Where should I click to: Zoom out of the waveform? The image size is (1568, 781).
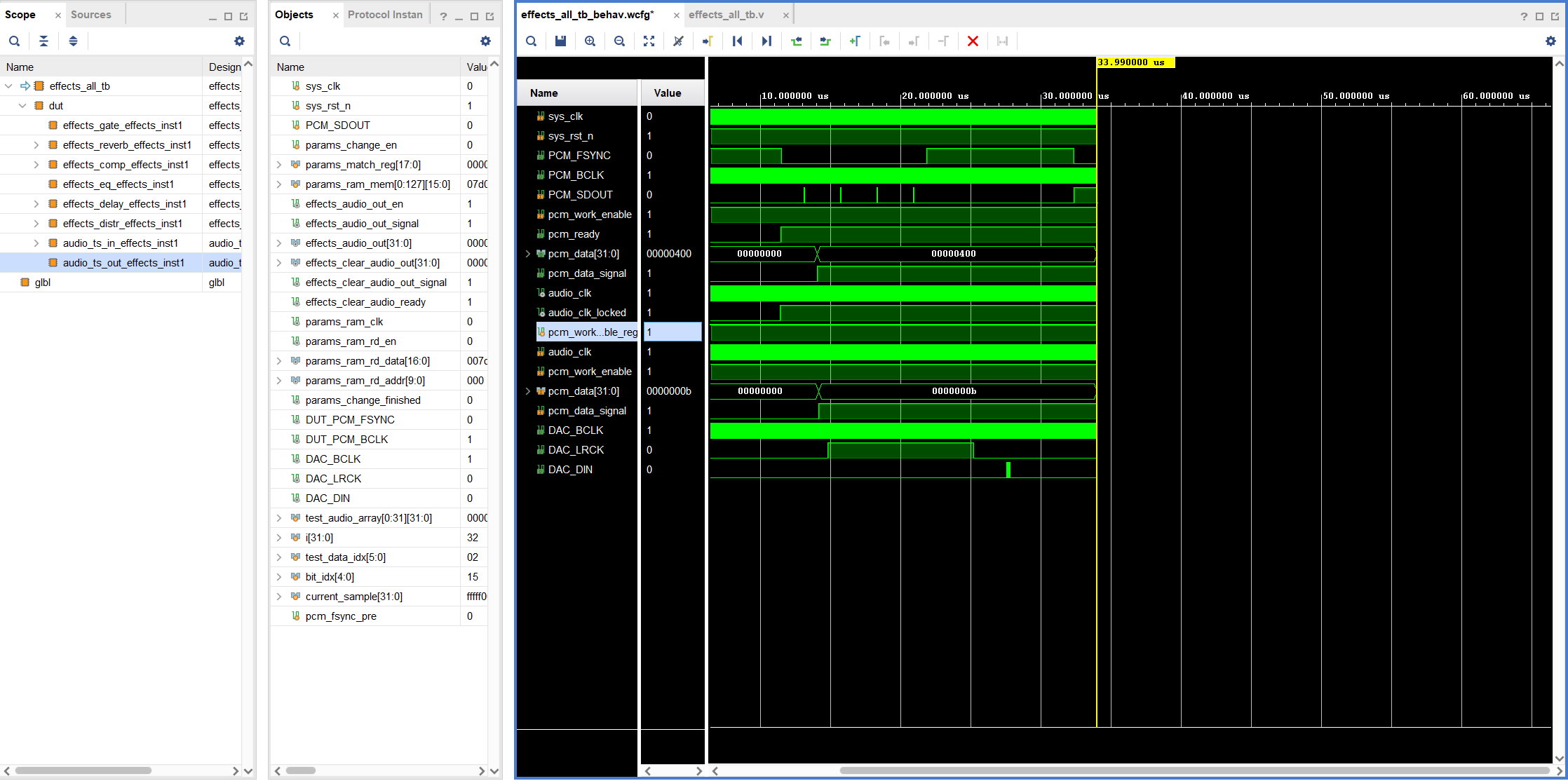click(x=619, y=41)
